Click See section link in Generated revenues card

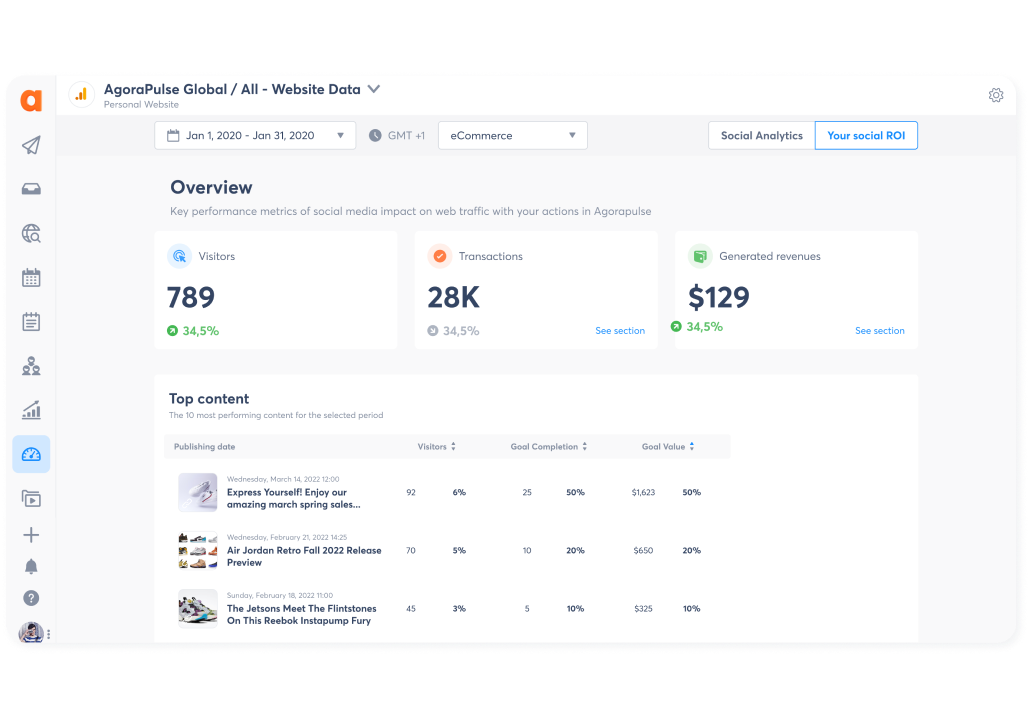point(880,331)
